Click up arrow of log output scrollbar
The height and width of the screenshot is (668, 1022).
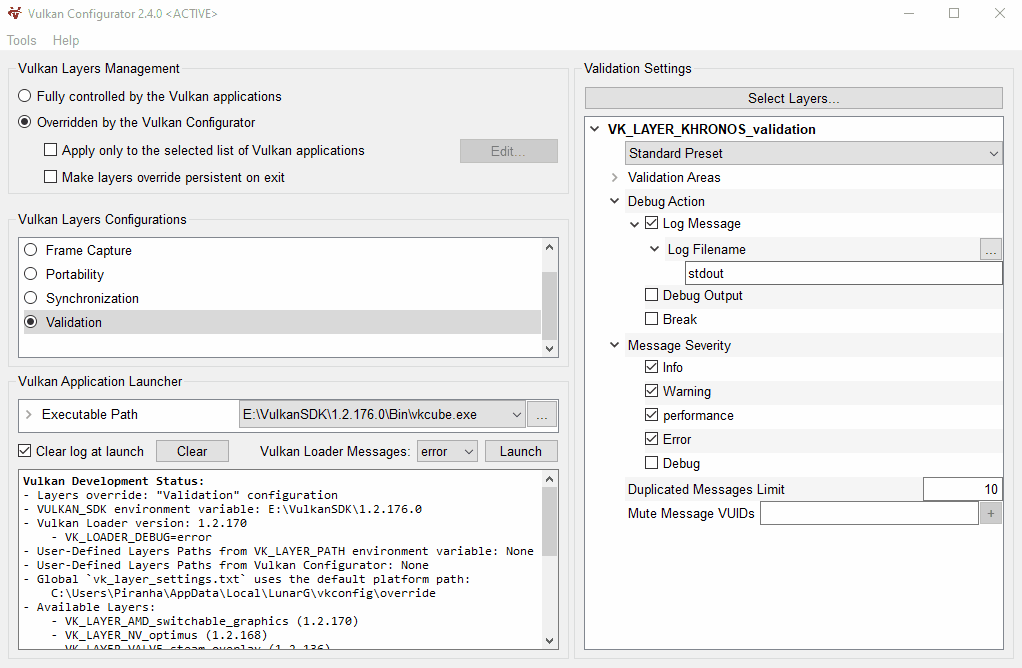coord(549,480)
